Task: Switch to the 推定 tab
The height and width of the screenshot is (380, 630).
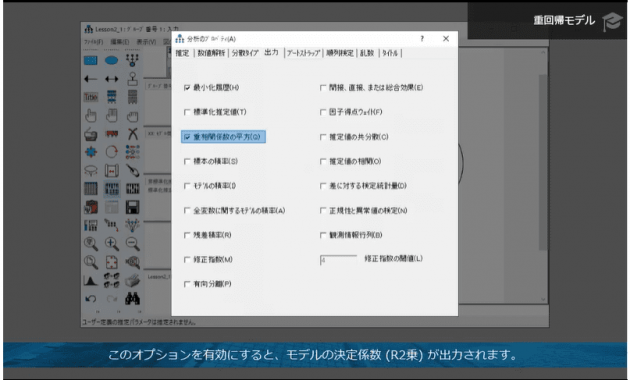Action: (182, 53)
